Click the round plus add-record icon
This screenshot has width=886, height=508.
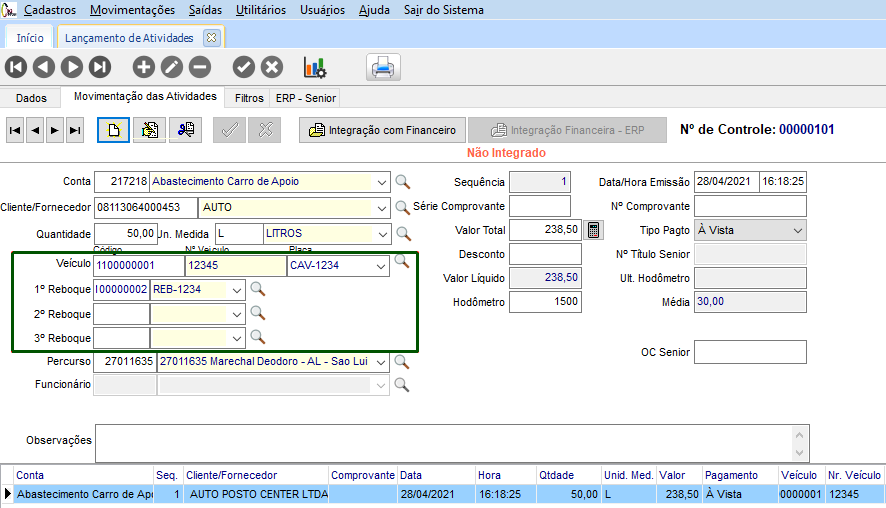pyautogui.click(x=144, y=67)
